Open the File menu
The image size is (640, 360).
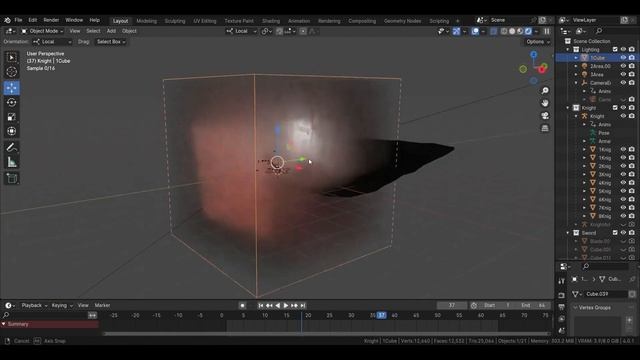point(18,20)
